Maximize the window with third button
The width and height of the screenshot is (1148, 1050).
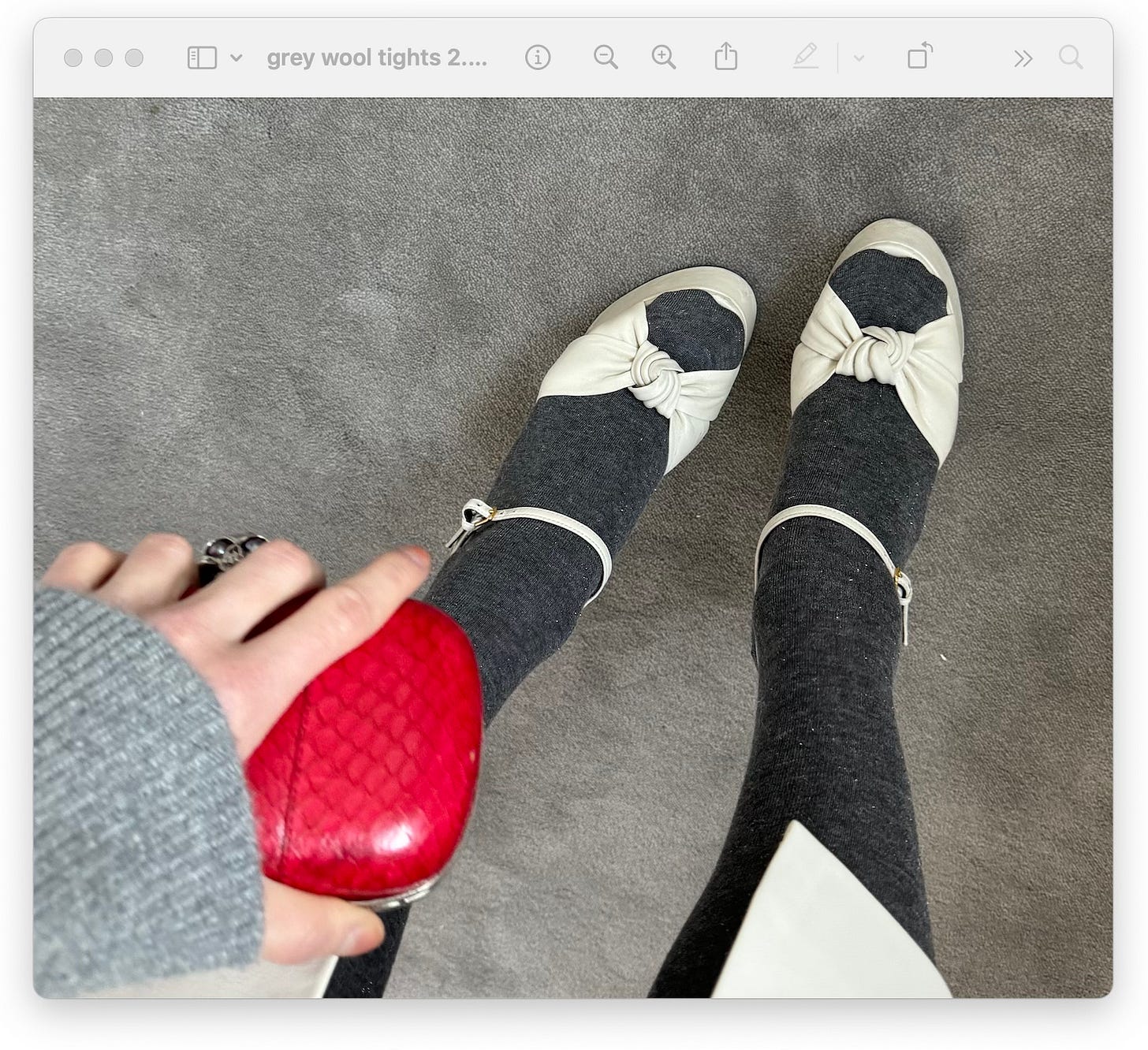[x=134, y=58]
